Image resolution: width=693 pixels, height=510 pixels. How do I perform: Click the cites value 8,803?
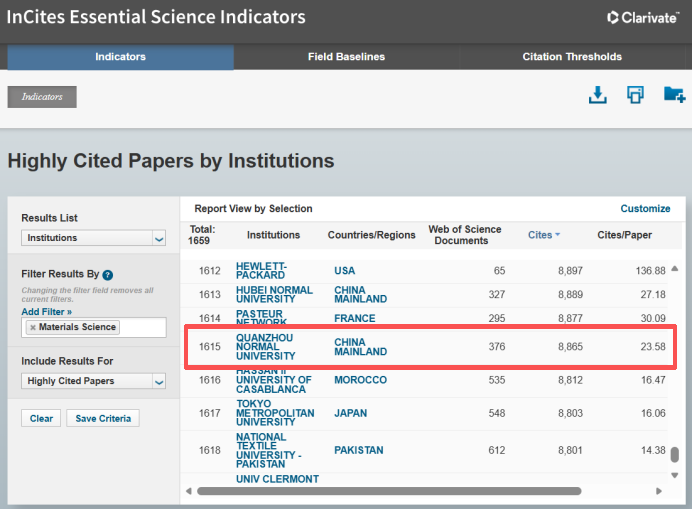[x=570, y=413]
